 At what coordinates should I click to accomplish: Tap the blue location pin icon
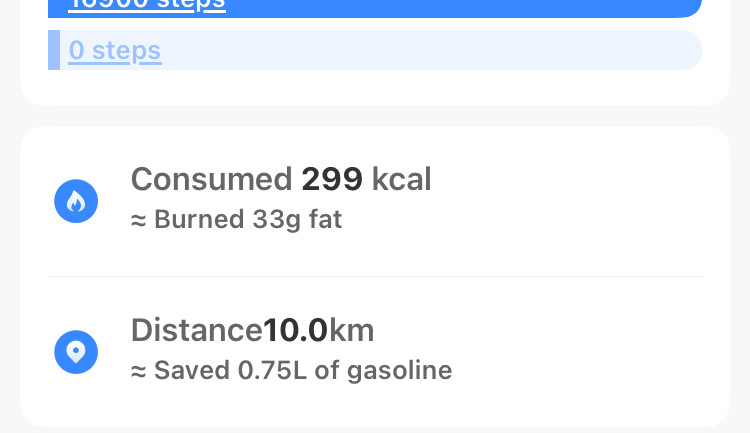pos(76,352)
